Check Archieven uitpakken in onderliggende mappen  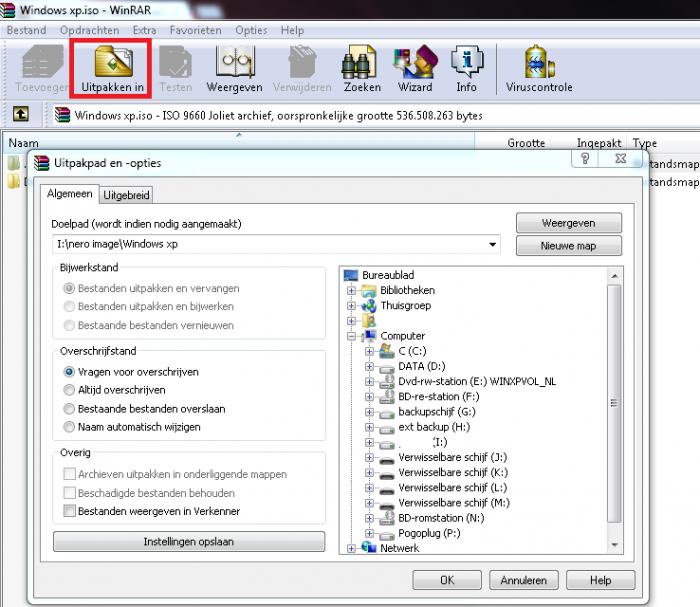coord(69,474)
